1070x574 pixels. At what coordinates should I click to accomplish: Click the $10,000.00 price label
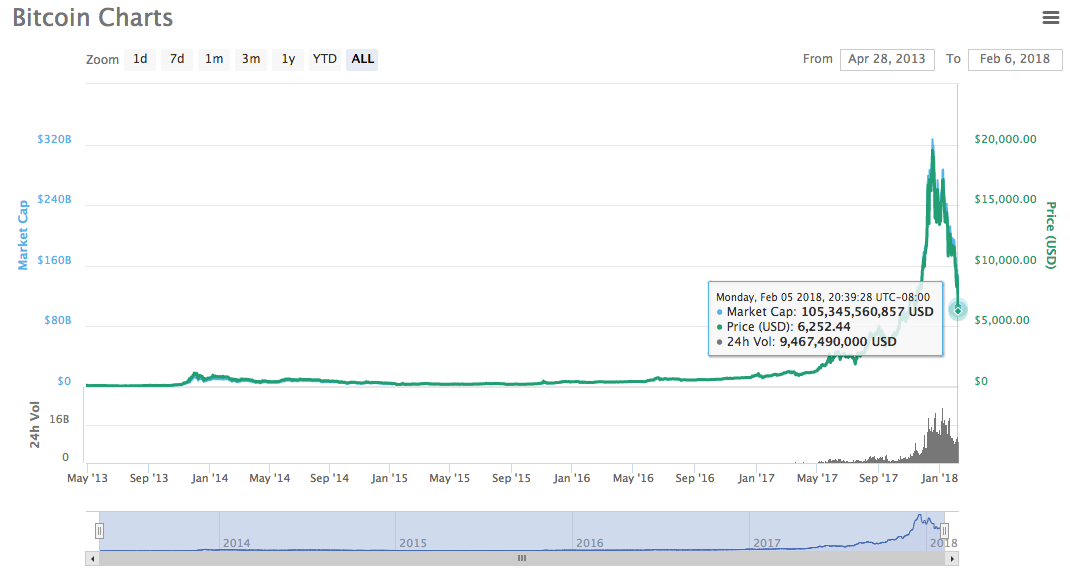tap(1005, 260)
